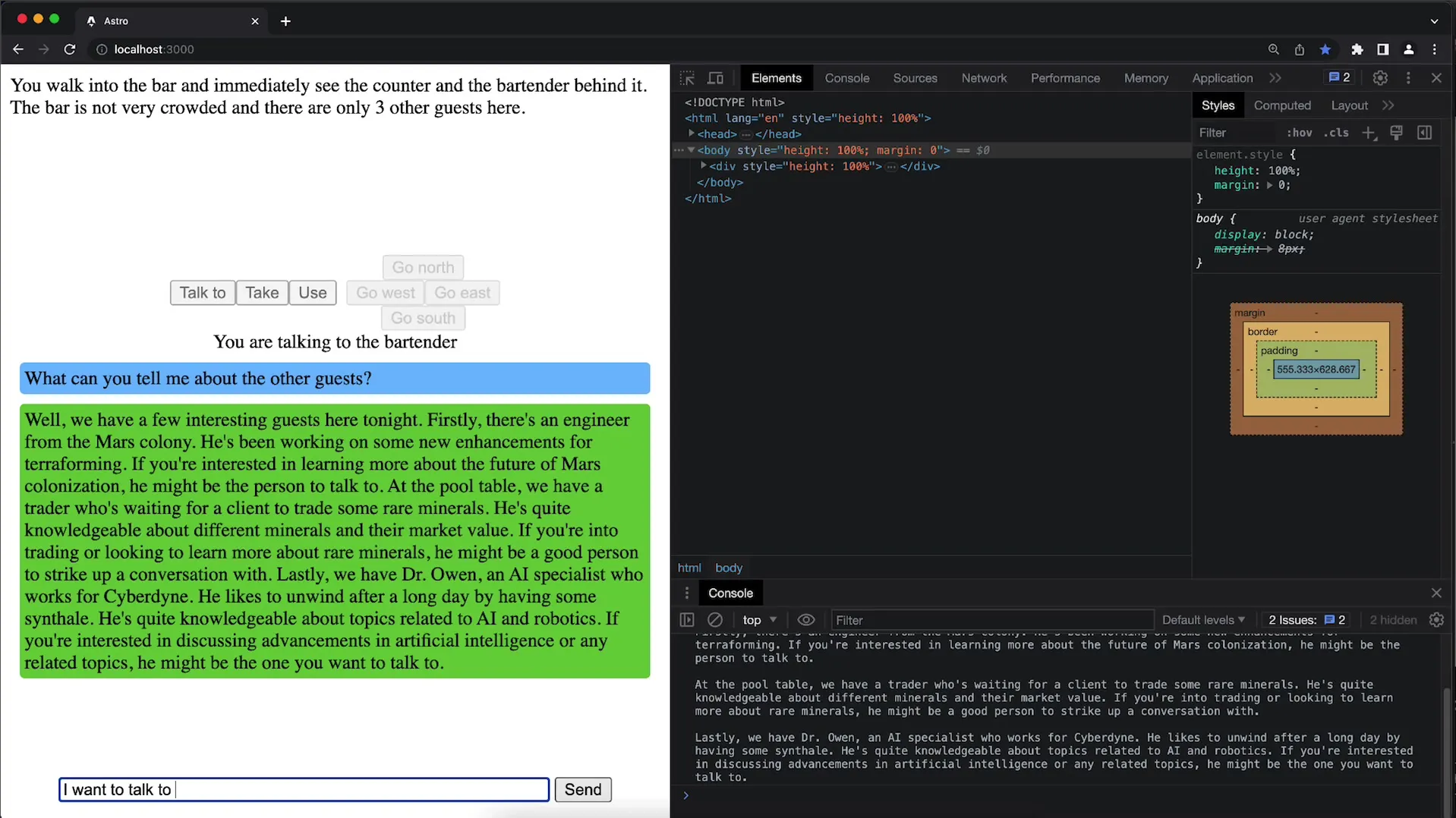Open the Extensions puzzle icon
Viewport: 1456px width, 818px height.
point(1357,49)
